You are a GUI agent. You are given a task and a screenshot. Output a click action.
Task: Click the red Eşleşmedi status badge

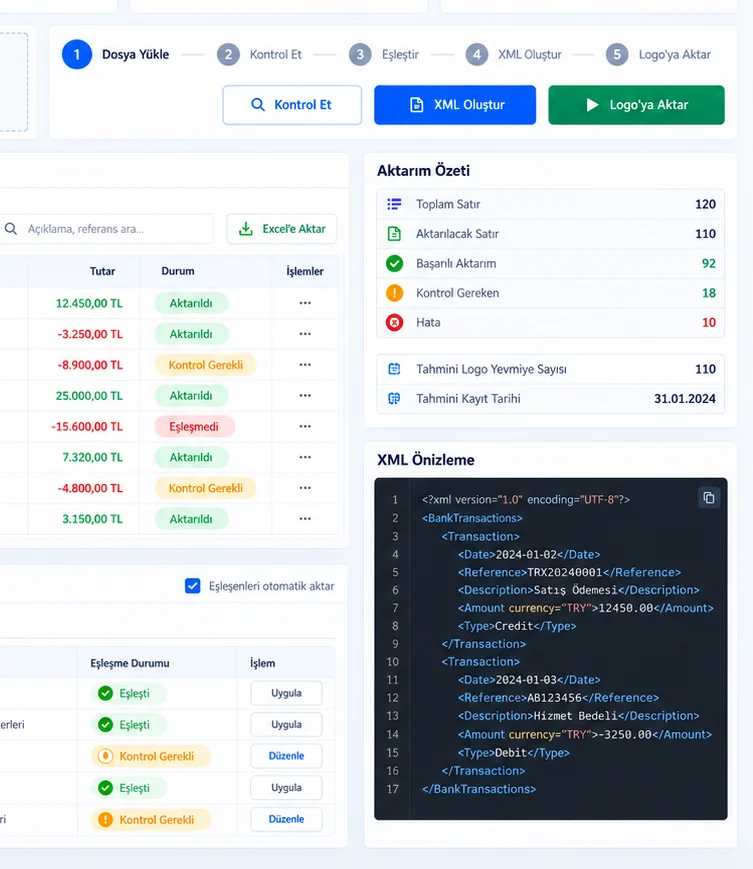194,427
